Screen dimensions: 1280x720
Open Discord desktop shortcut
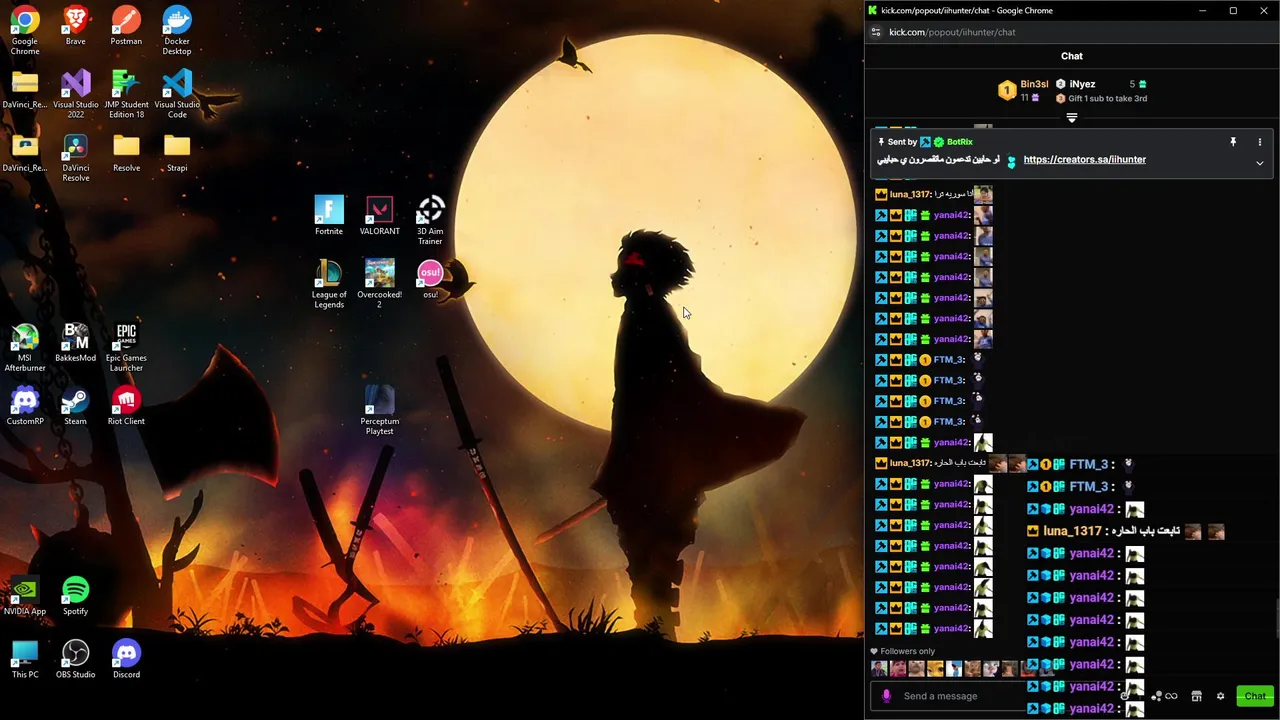tap(126, 659)
